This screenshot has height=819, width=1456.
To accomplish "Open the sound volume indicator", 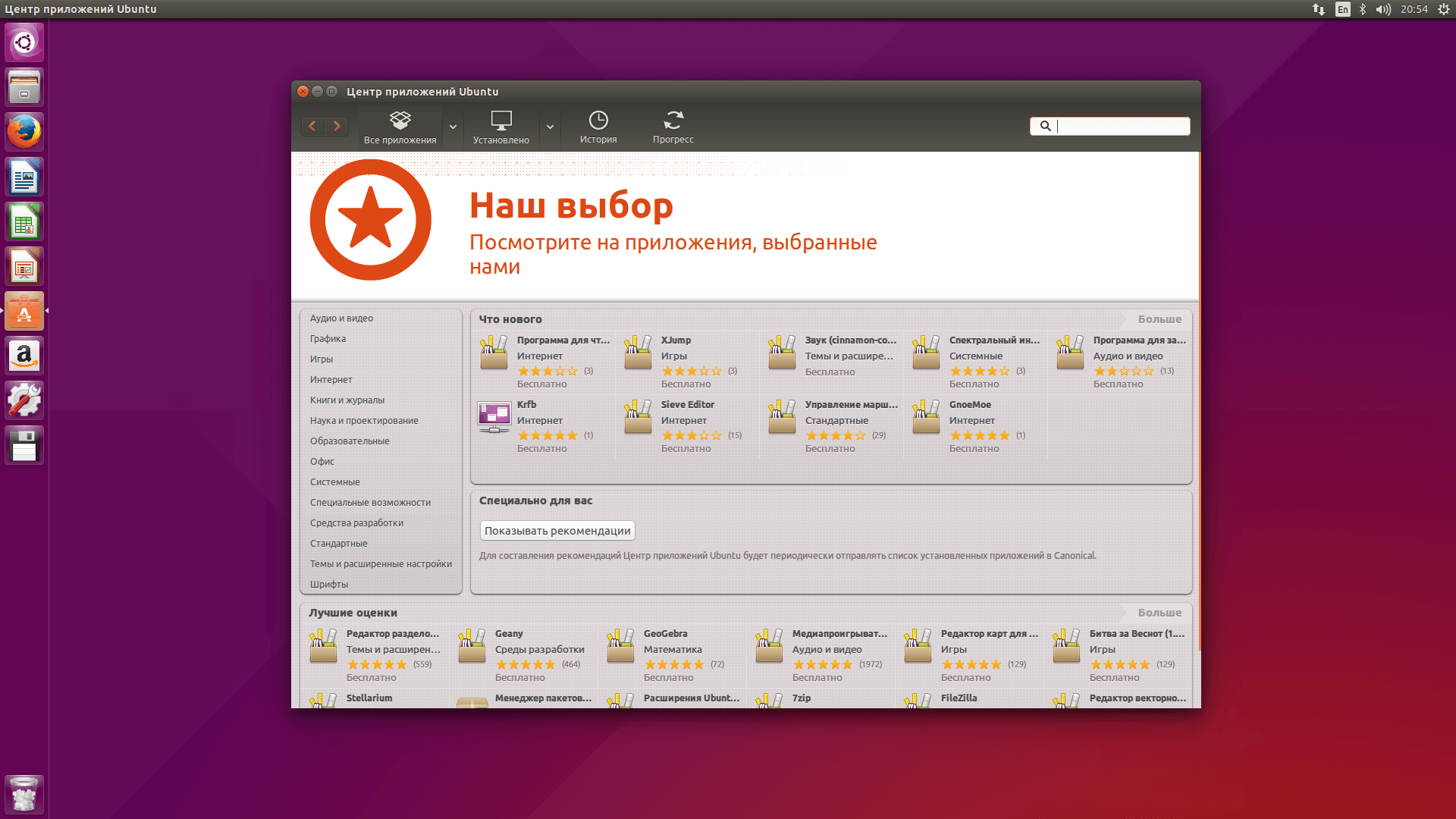I will coord(1383,9).
